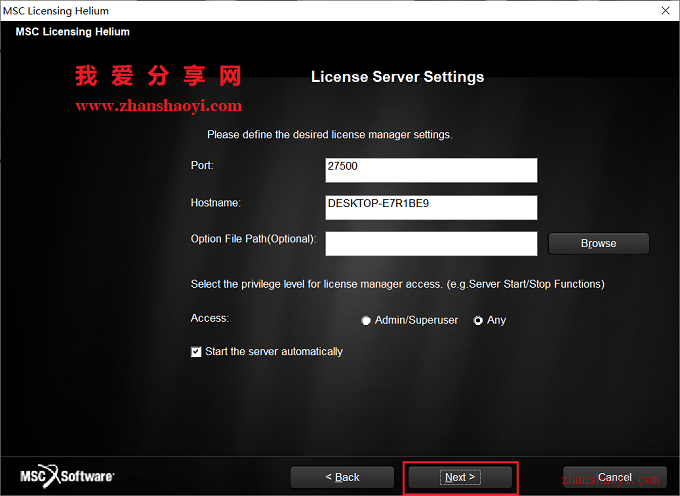This screenshot has height=496, width=680.
Task: Click the Next button
Action: 460,477
